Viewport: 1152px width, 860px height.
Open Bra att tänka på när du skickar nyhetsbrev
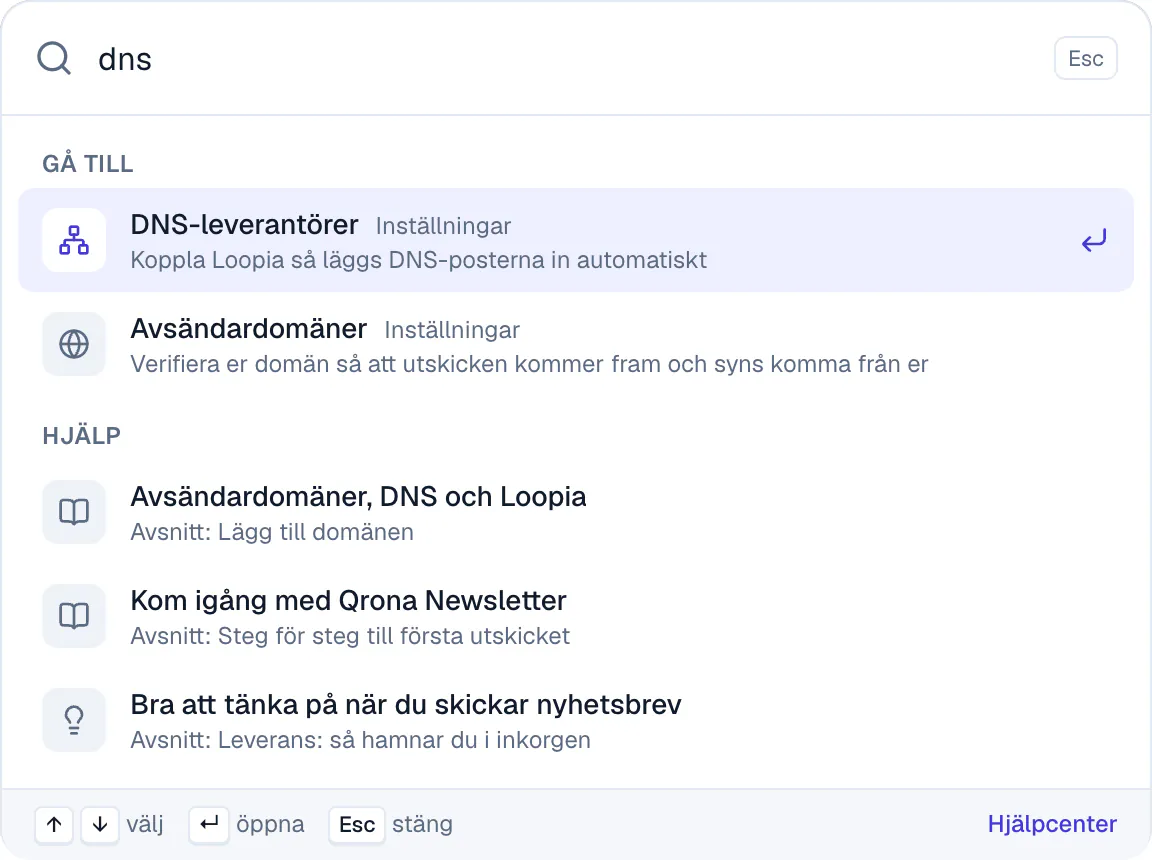[576, 720]
